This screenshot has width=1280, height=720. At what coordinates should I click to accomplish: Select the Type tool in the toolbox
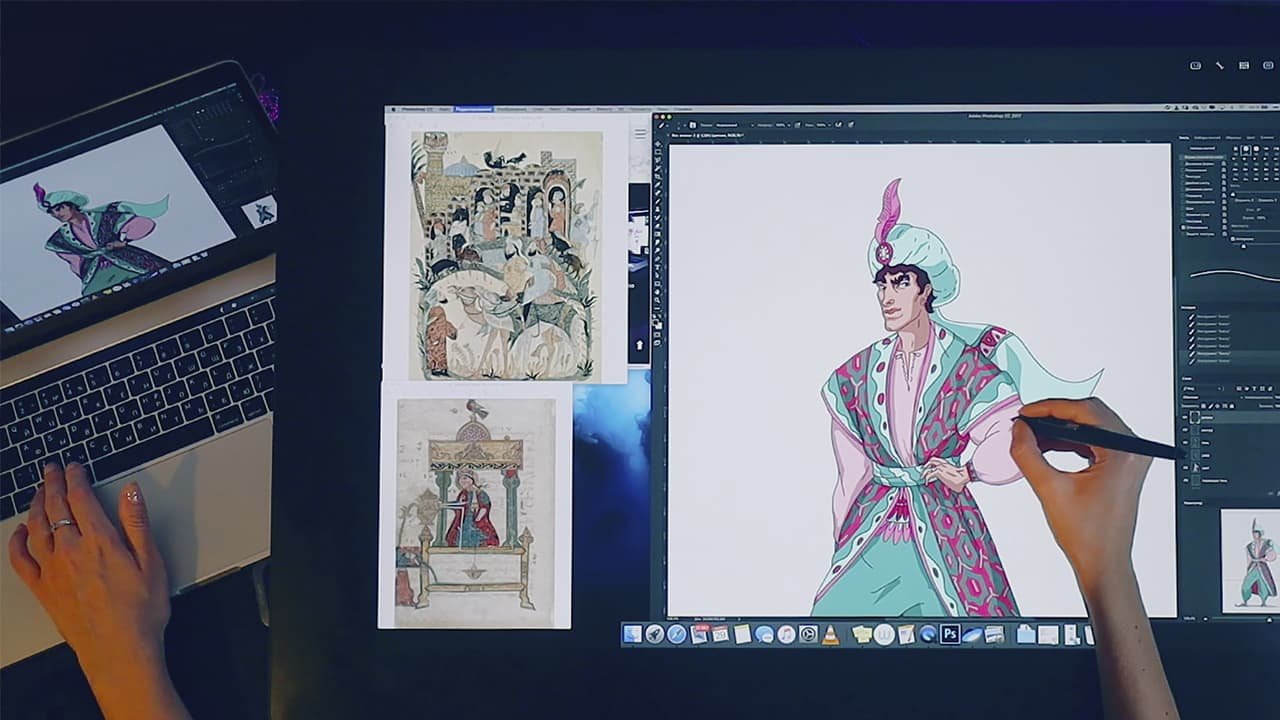pos(657,267)
